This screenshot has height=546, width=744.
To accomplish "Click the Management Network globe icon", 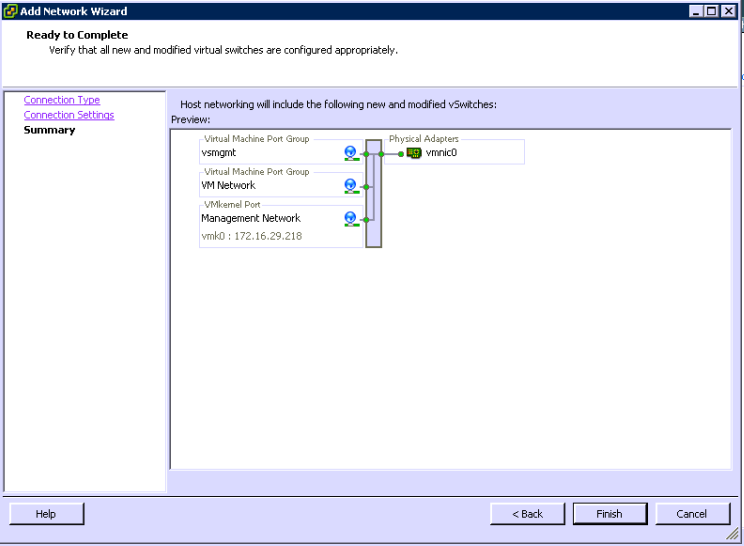I will (351, 219).
